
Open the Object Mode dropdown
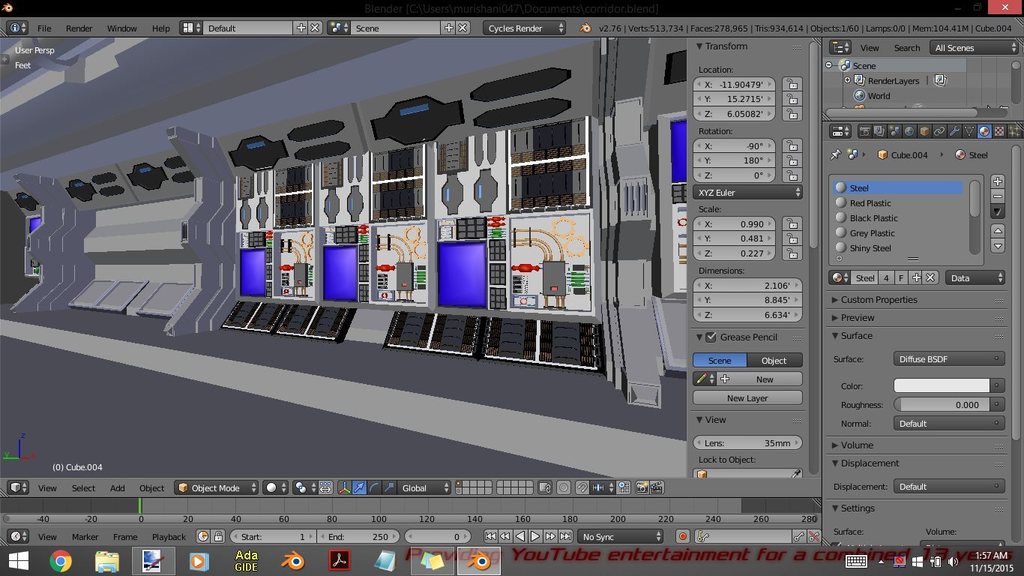click(x=217, y=488)
